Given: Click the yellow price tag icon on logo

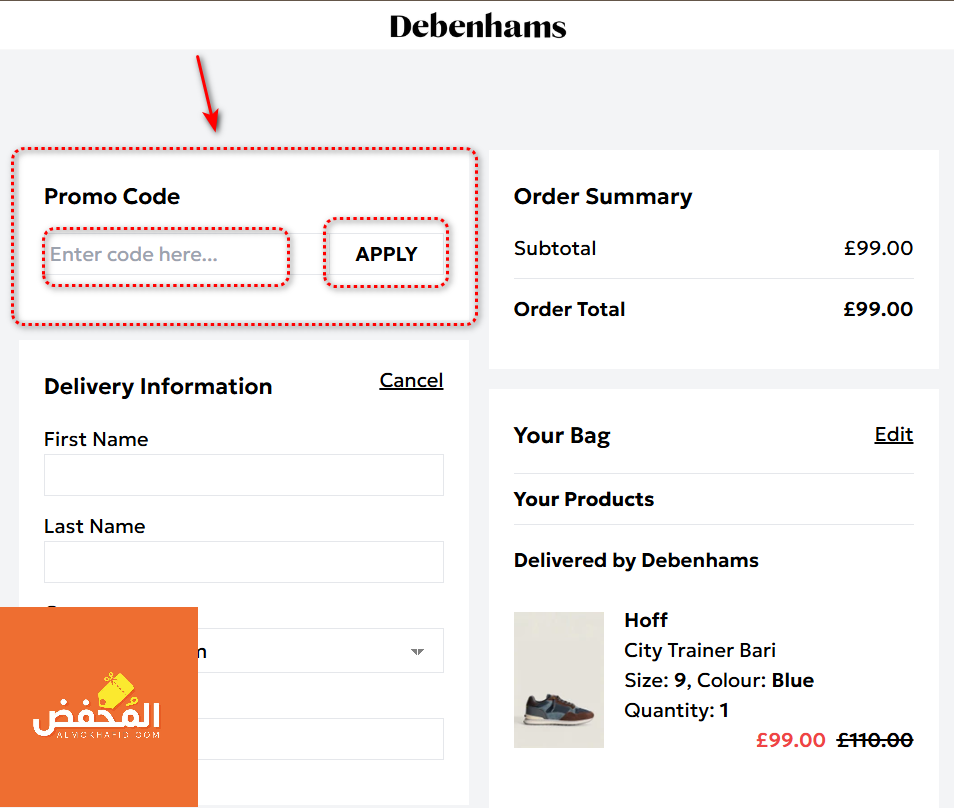Looking at the screenshot, I should pos(116,689).
